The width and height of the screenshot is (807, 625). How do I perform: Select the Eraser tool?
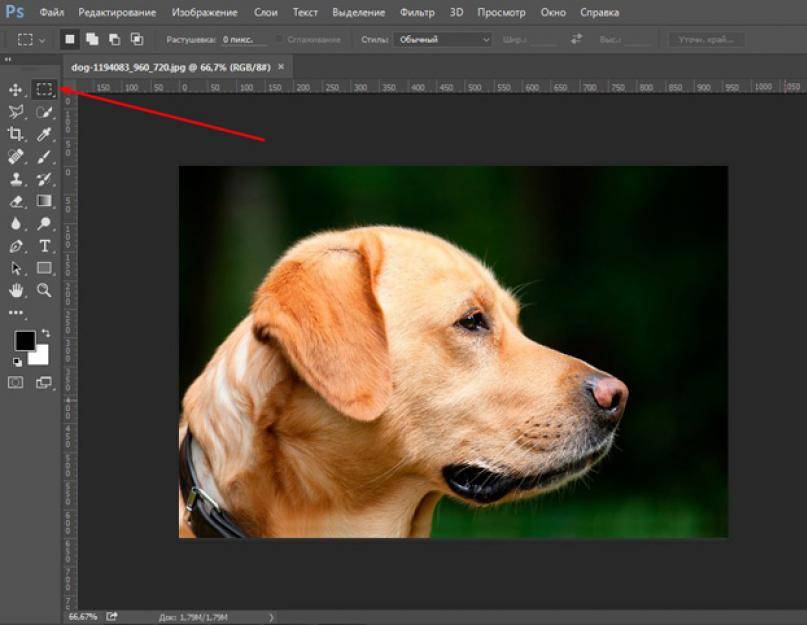(15, 201)
